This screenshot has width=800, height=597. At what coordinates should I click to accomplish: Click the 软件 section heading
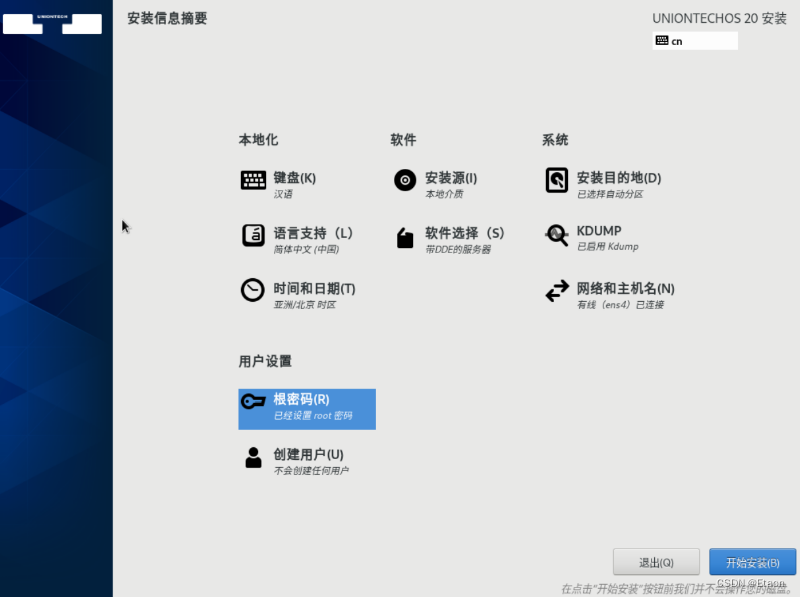[403, 140]
